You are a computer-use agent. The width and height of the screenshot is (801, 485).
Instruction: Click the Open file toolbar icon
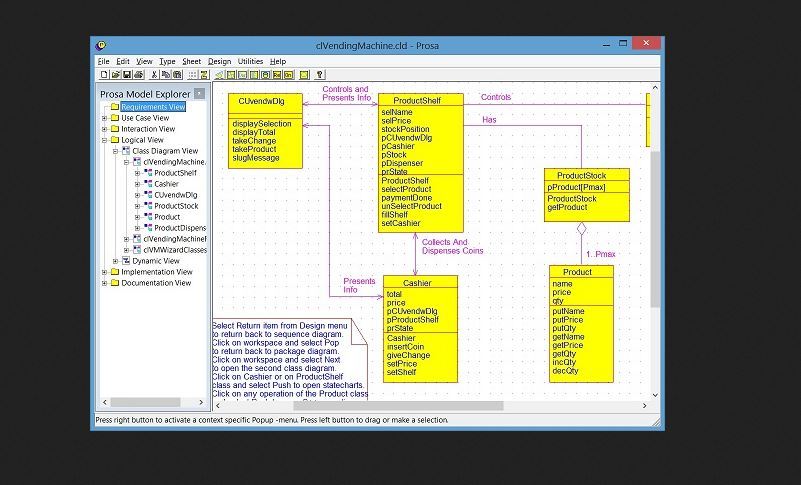tap(116, 75)
